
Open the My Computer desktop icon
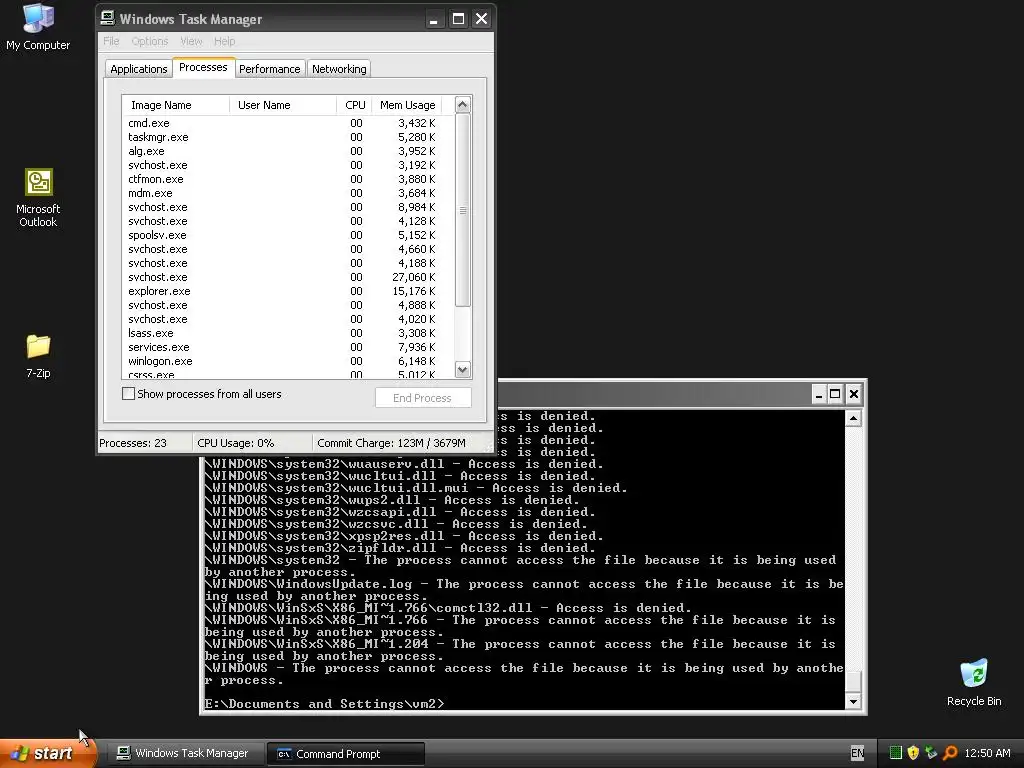38,26
